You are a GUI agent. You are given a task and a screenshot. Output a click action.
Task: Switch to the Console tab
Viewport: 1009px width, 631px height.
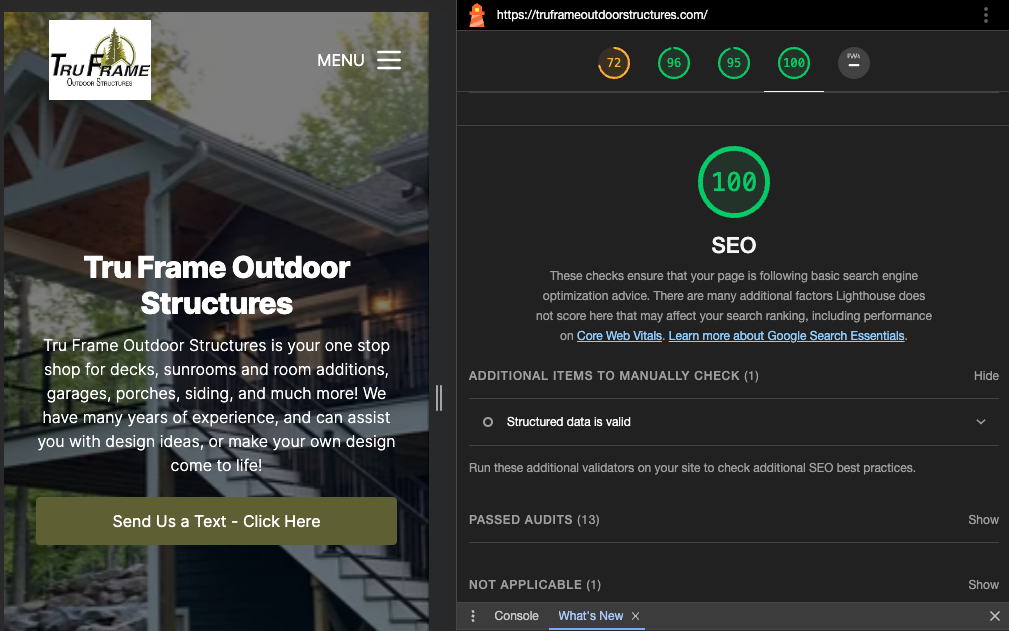tap(516, 616)
